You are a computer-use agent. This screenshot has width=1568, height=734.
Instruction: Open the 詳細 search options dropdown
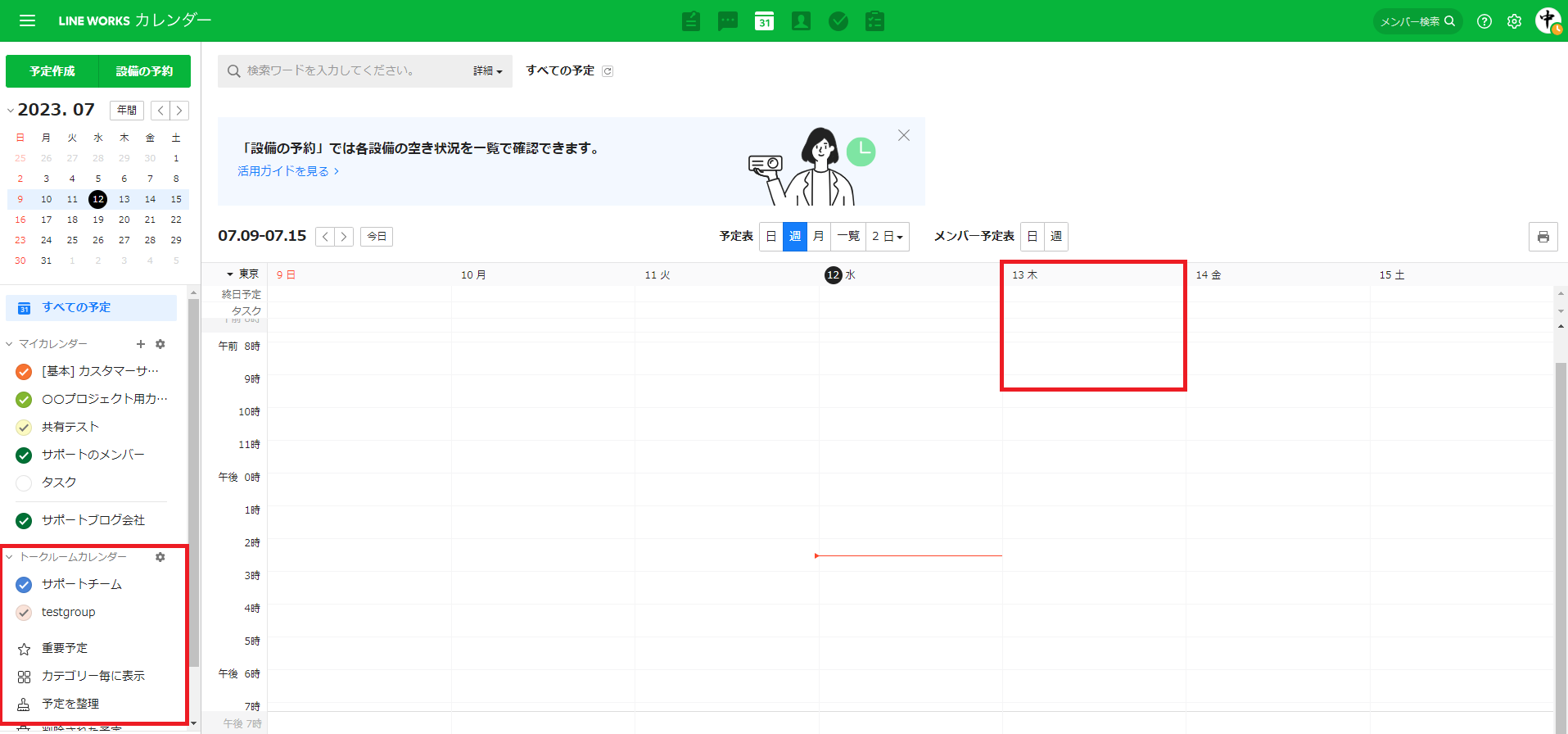pos(487,71)
